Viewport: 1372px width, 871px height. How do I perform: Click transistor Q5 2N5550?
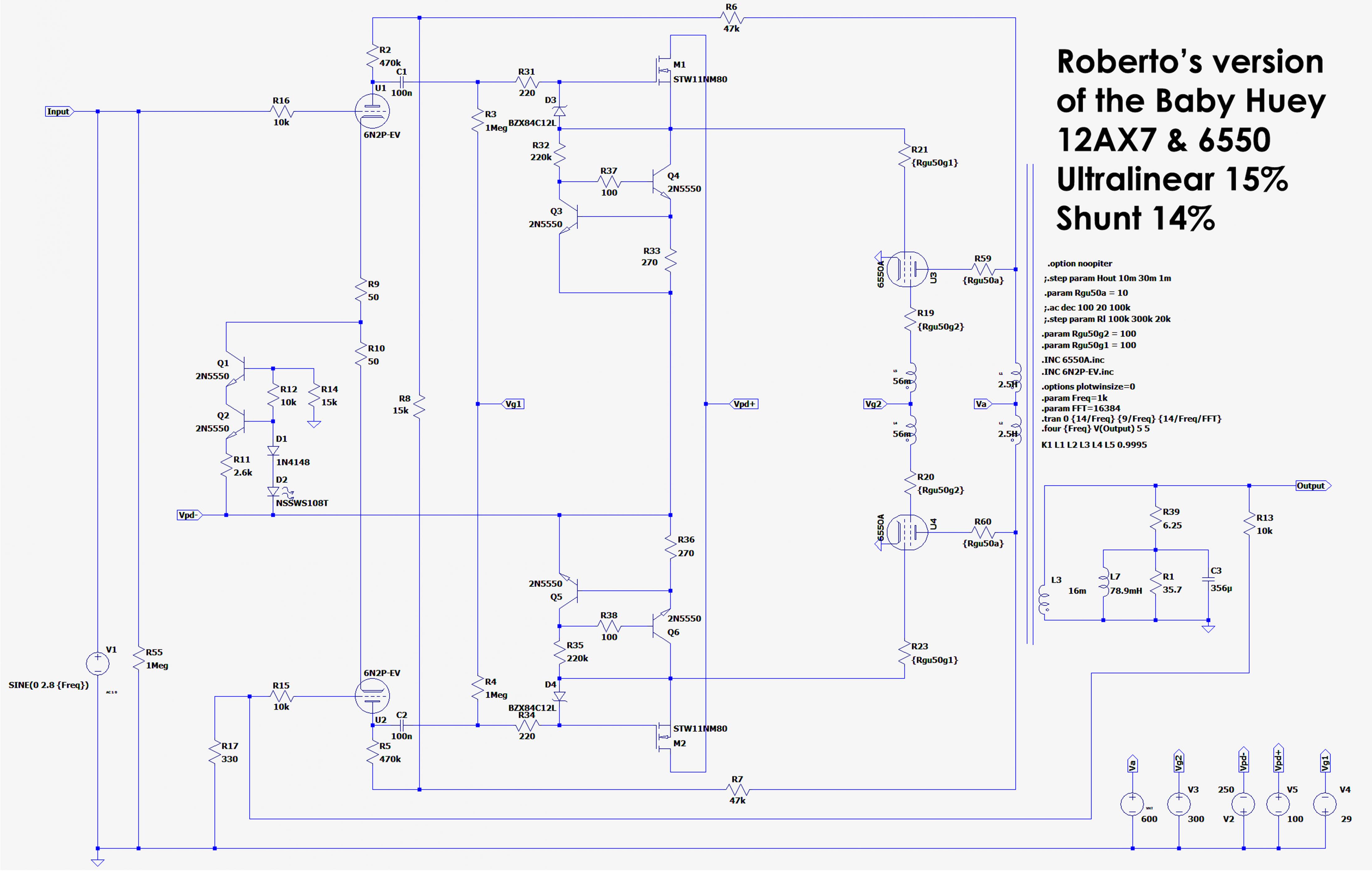pos(569,590)
